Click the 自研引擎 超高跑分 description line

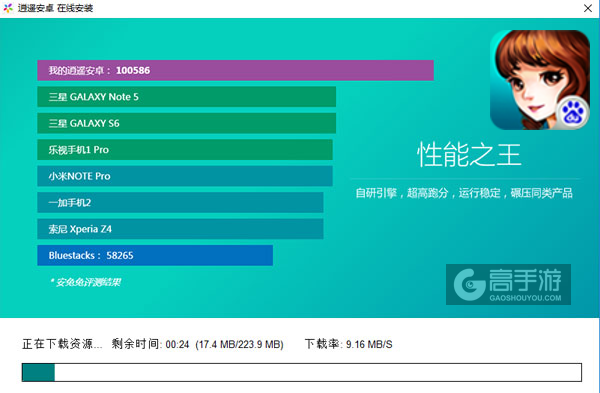(464, 193)
